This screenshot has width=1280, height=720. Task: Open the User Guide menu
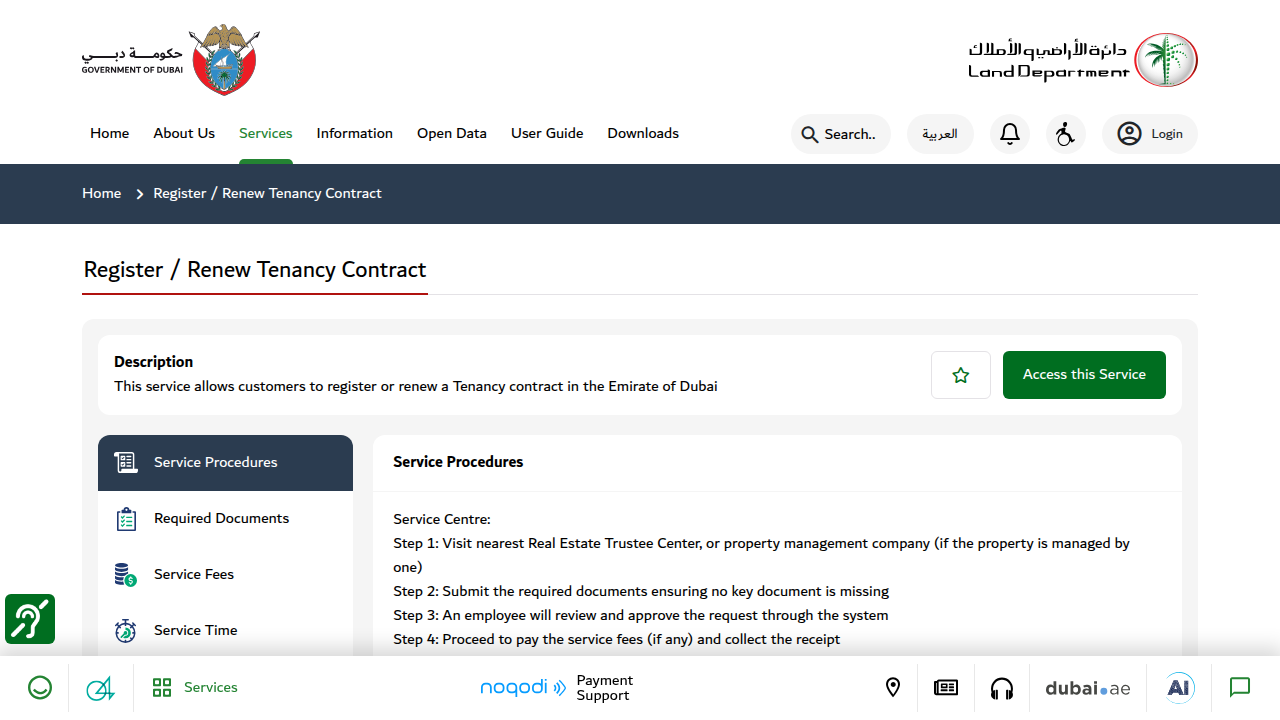[x=547, y=133]
